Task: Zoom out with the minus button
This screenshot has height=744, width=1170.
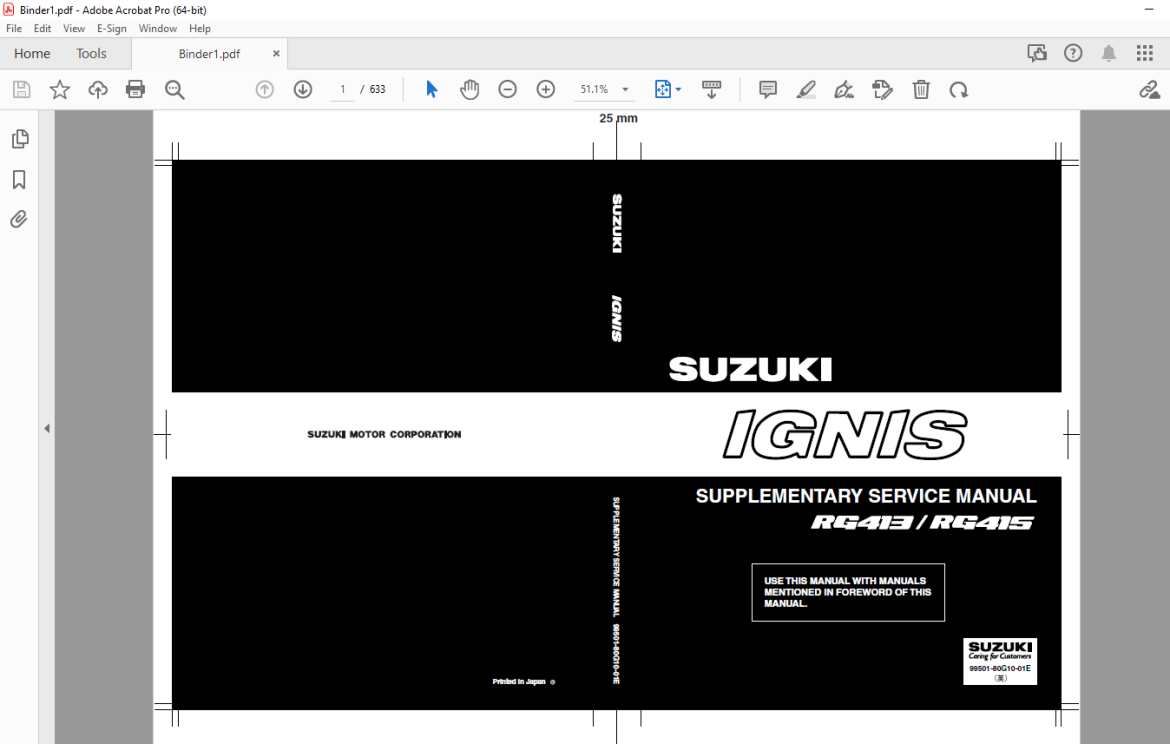Action: (x=507, y=90)
